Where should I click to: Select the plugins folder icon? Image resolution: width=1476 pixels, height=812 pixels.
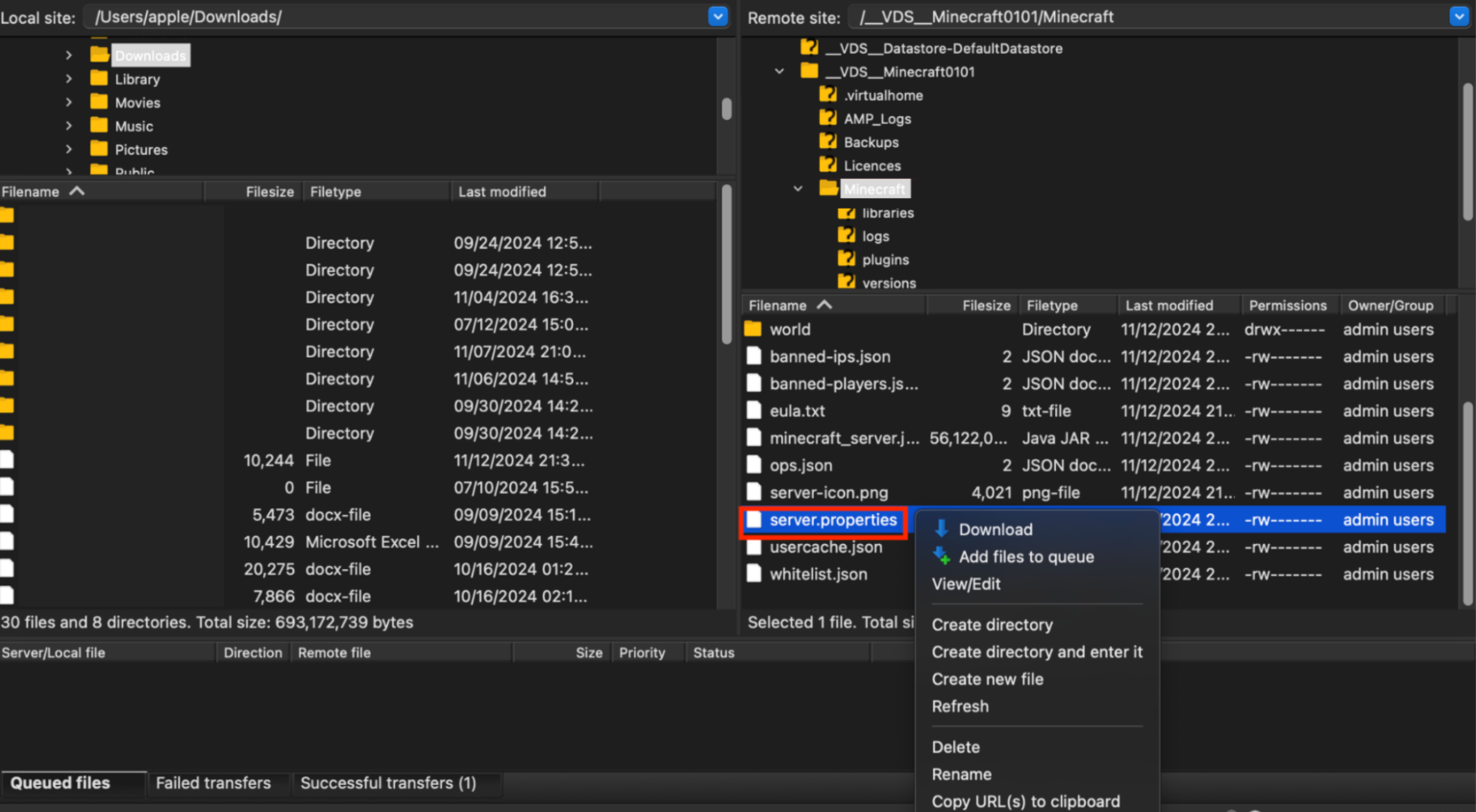click(849, 258)
